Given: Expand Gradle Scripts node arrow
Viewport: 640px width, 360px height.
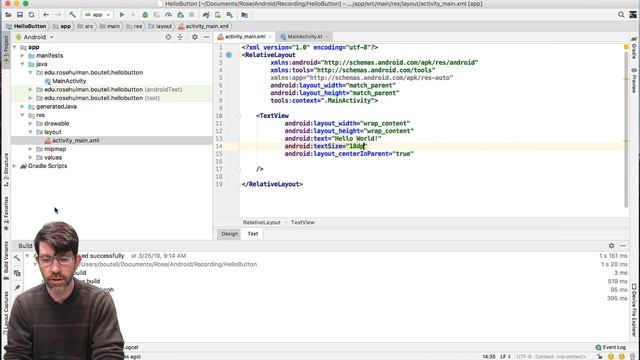Looking at the screenshot, I should click(x=15, y=166).
